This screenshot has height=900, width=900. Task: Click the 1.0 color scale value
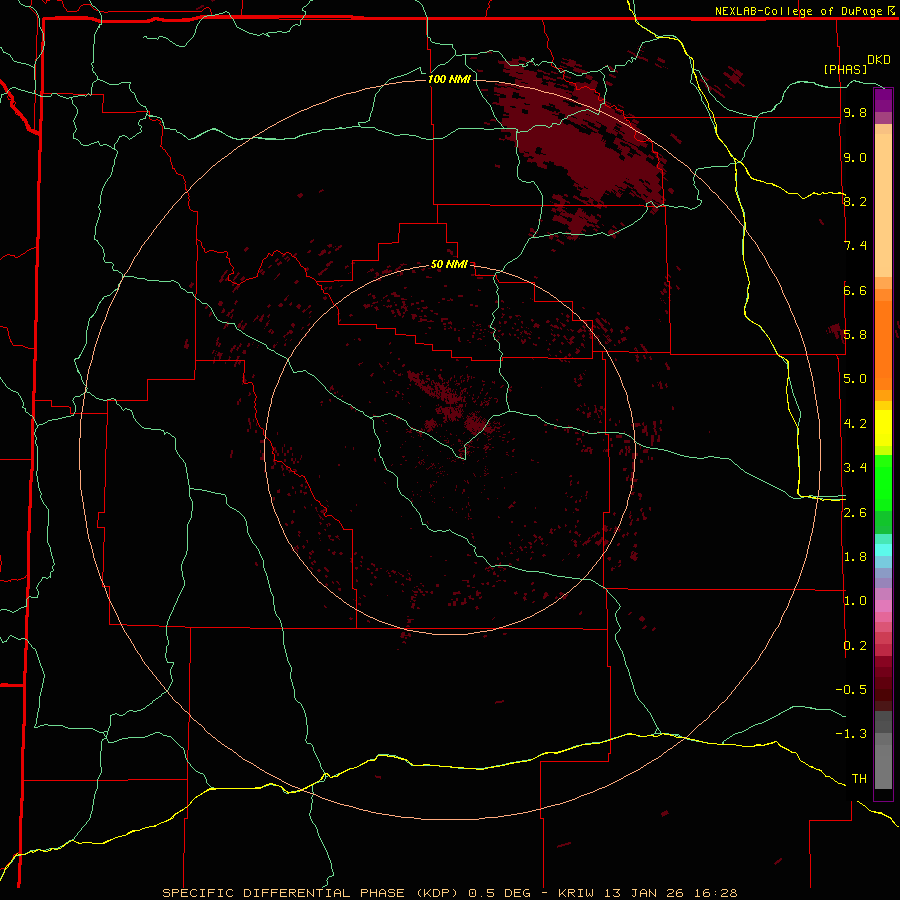click(855, 601)
